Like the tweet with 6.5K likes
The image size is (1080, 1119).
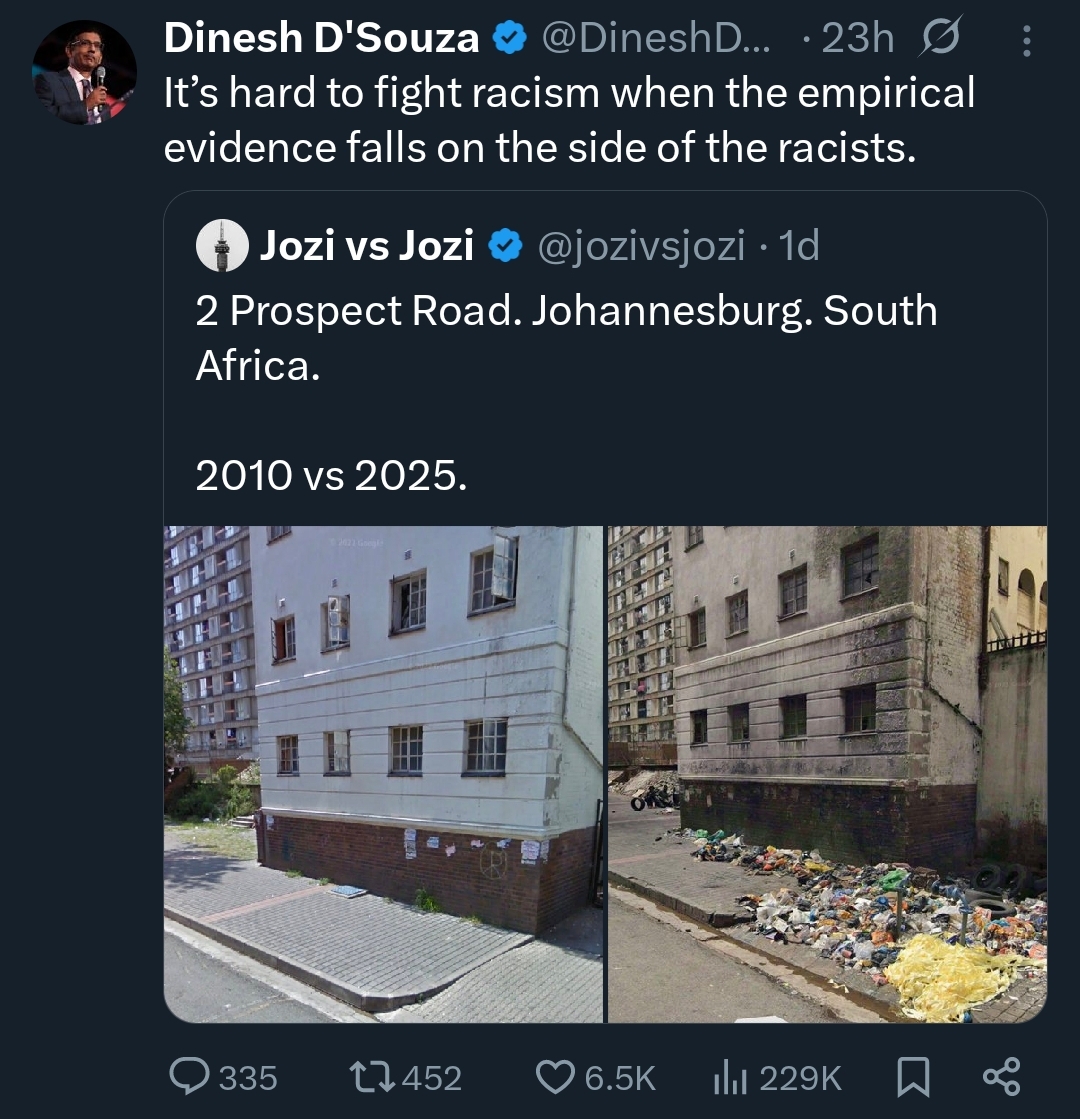[554, 1077]
